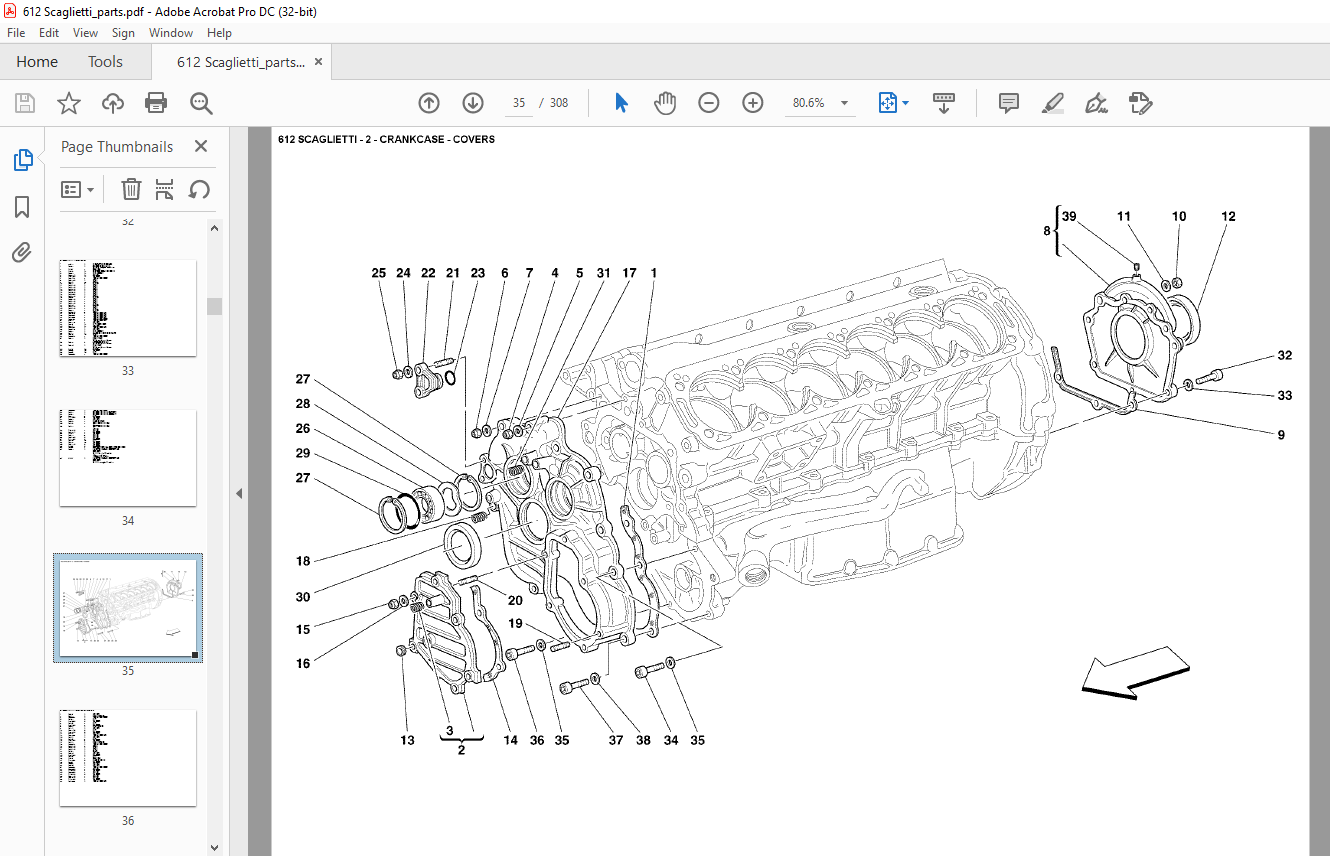The image size is (1330, 856).
Task: Select the highlight text pen tool
Action: [1052, 103]
